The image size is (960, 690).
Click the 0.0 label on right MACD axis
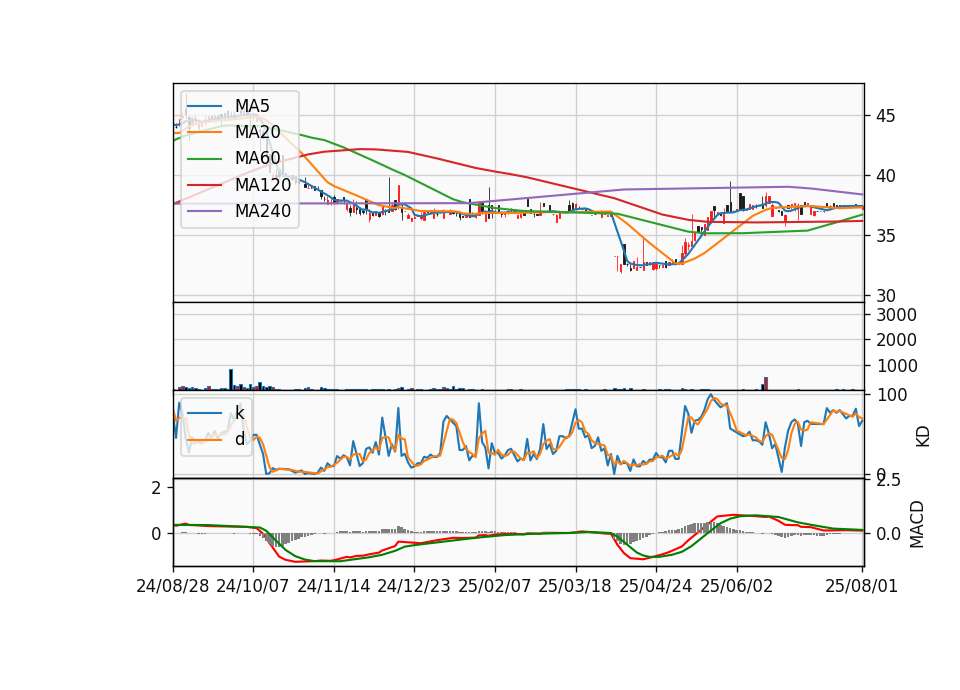point(888,534)
